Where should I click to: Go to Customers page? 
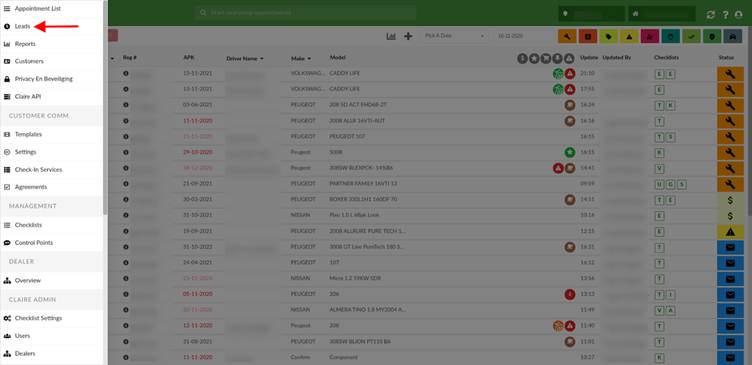[x=29, y=61]
